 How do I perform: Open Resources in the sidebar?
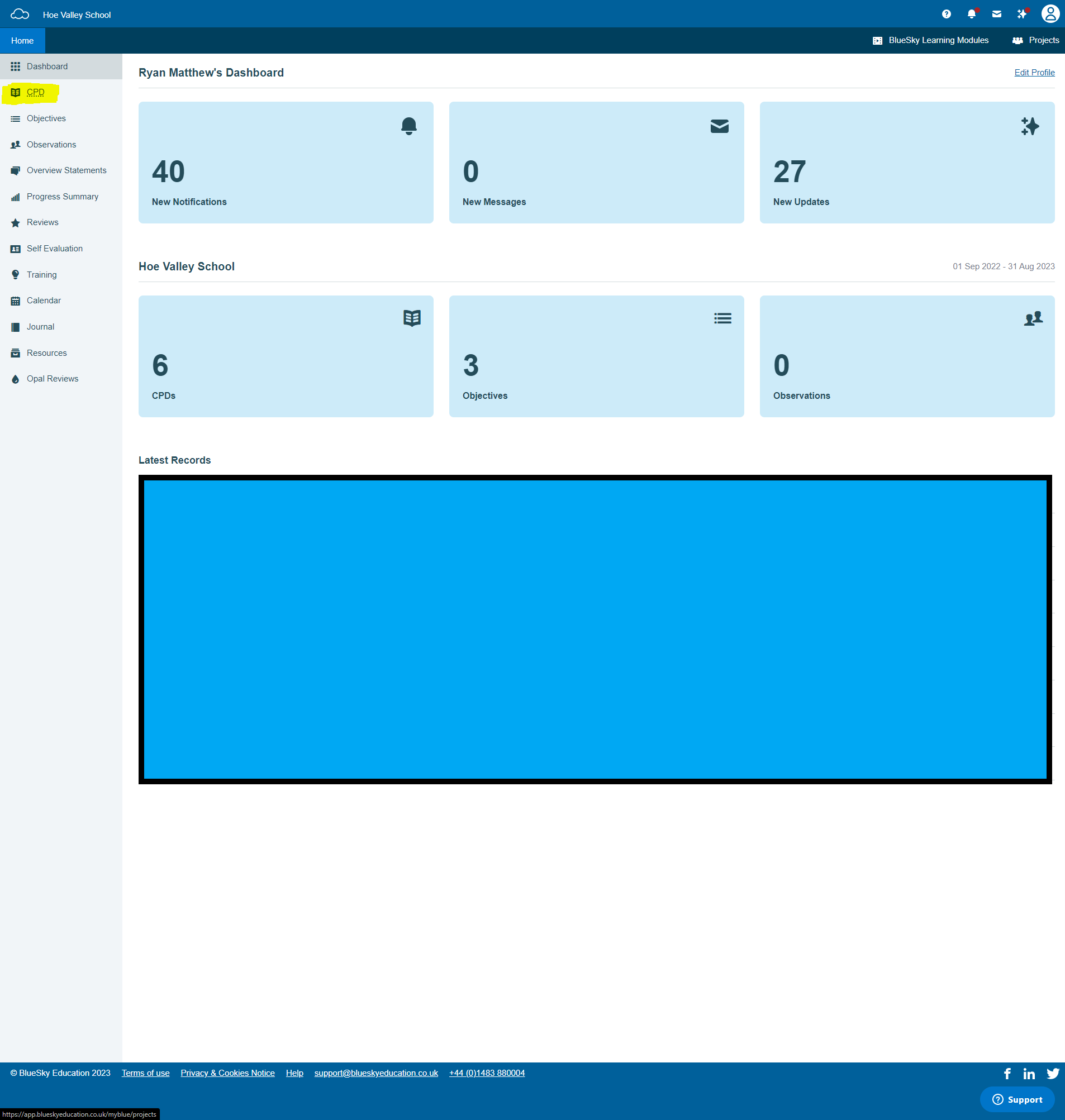click(61, 353)
